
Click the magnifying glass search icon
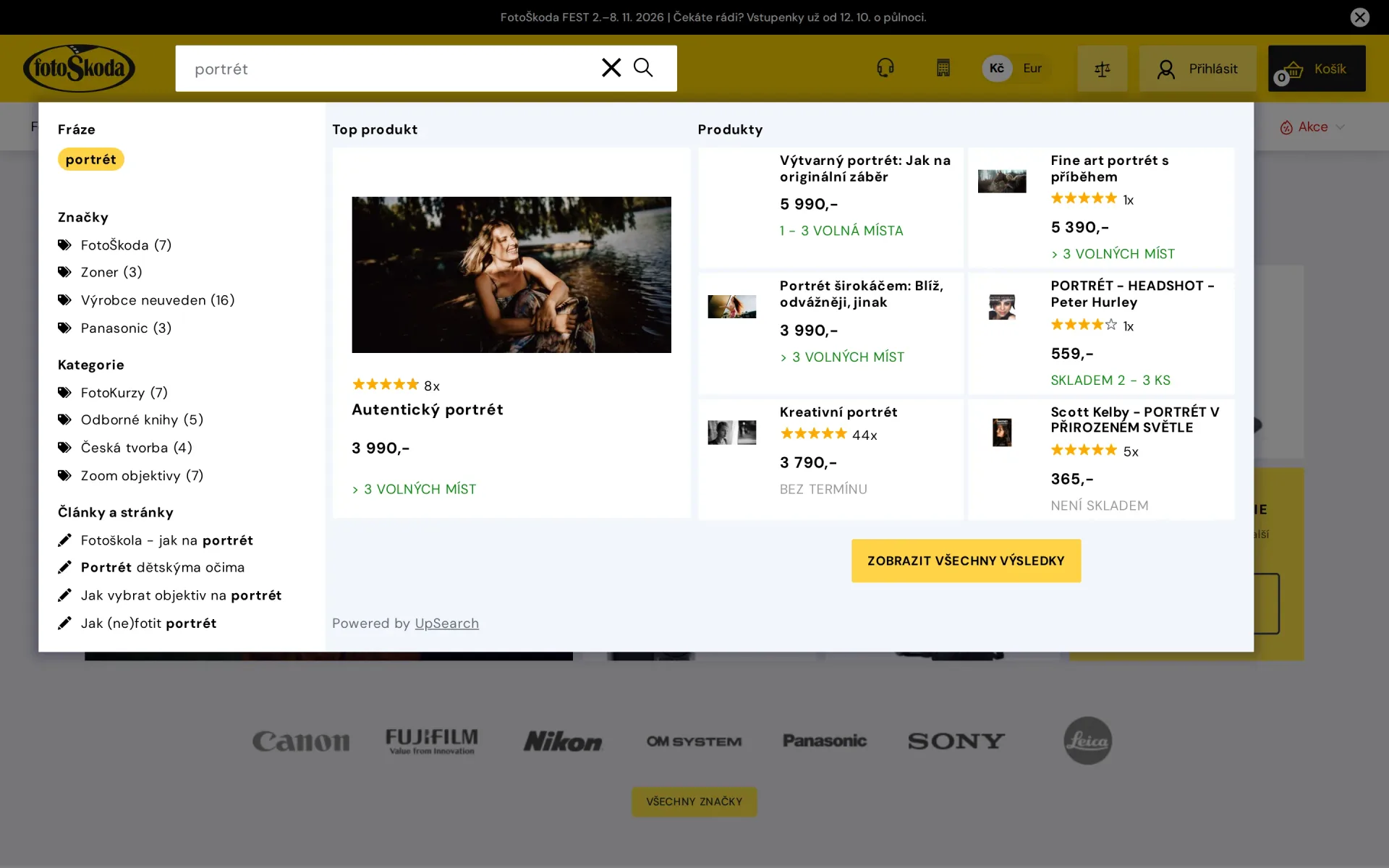click(643, 68)
